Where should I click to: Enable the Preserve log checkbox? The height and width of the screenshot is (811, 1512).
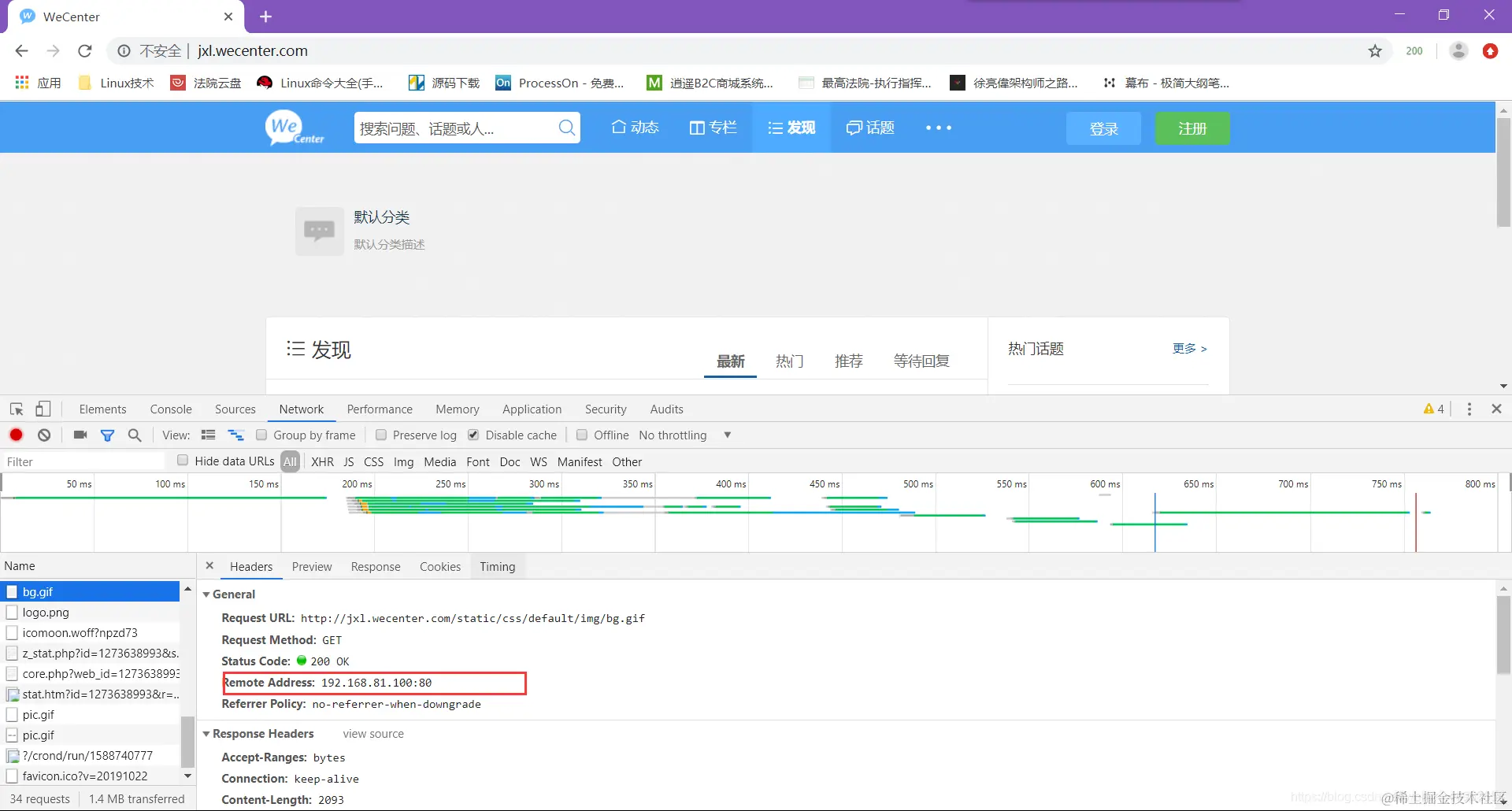click(x=381, y=435)
